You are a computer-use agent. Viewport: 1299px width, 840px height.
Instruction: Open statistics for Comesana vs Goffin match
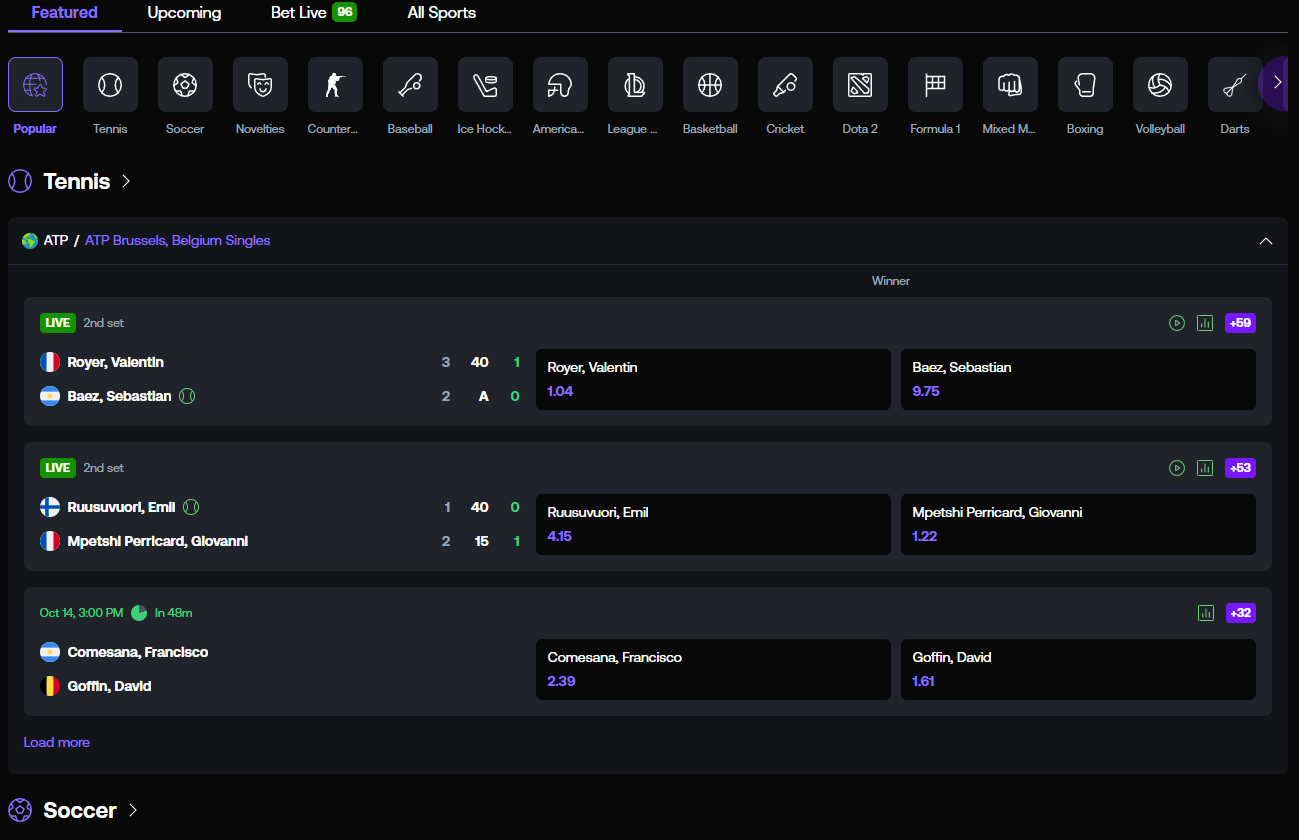[1205, 613]
